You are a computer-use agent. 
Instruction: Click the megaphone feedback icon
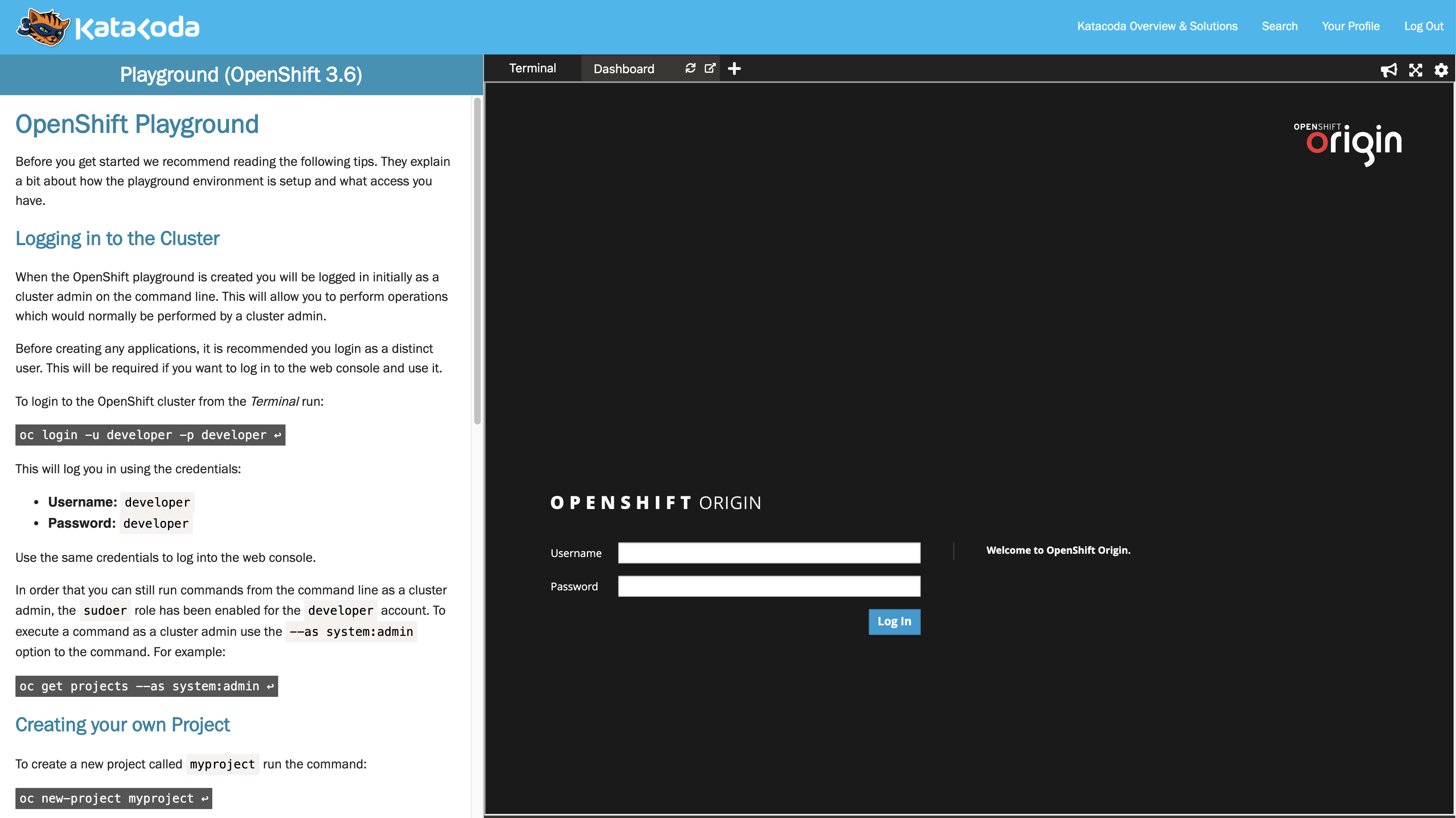pyautogui.click(x=1389, y=70)
